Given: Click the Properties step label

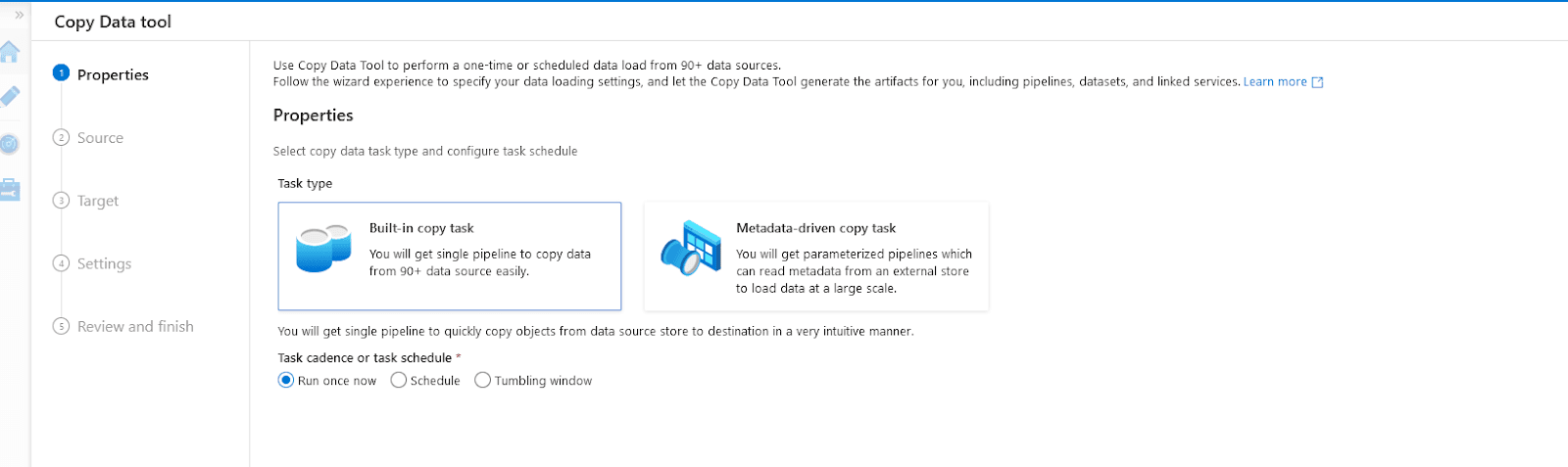Looking at the screenshot, I should (113, 74).
